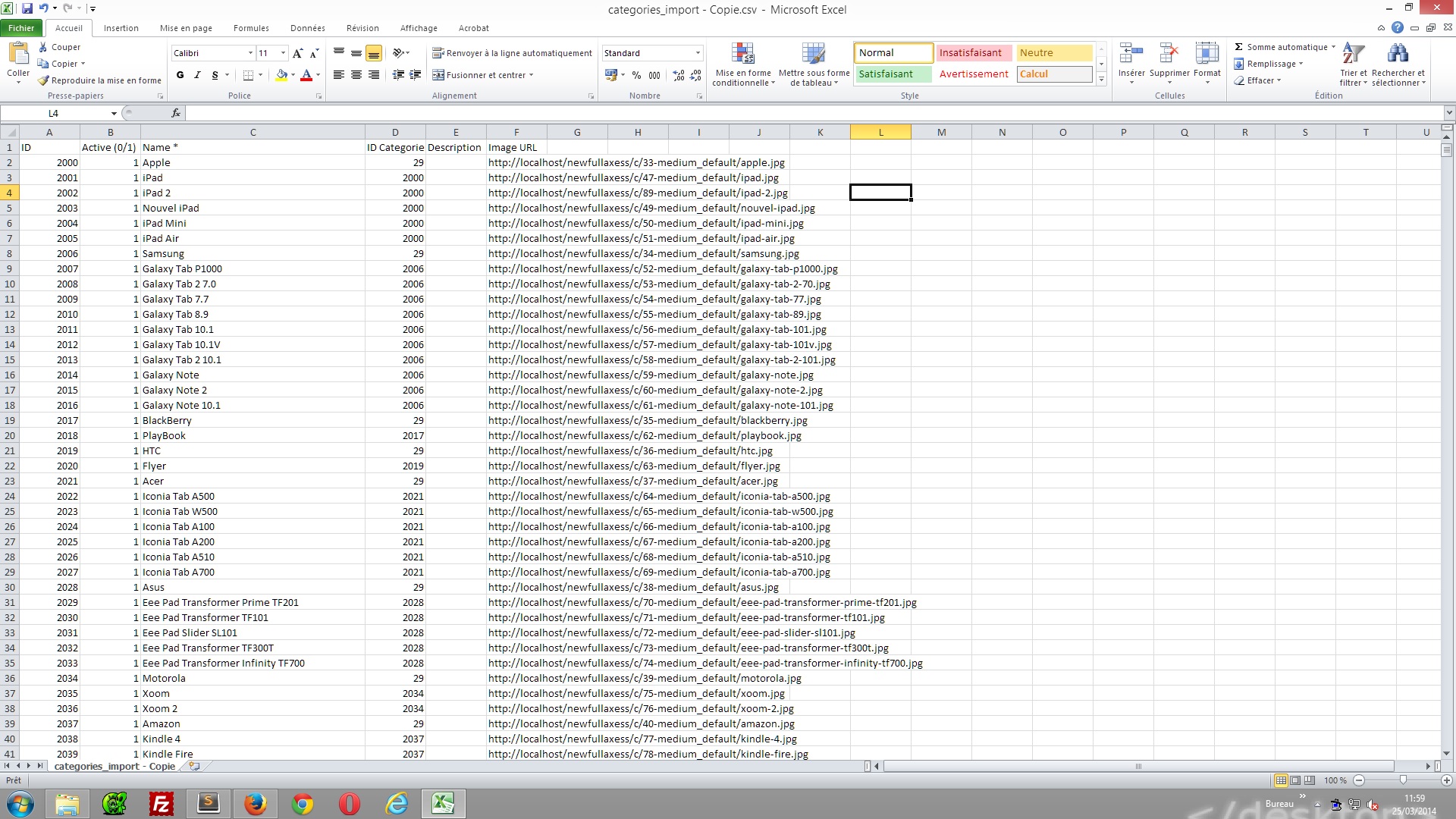Center text horizontally in the cell
Viewport: 1456px width, 819px height.
[356, 75]
